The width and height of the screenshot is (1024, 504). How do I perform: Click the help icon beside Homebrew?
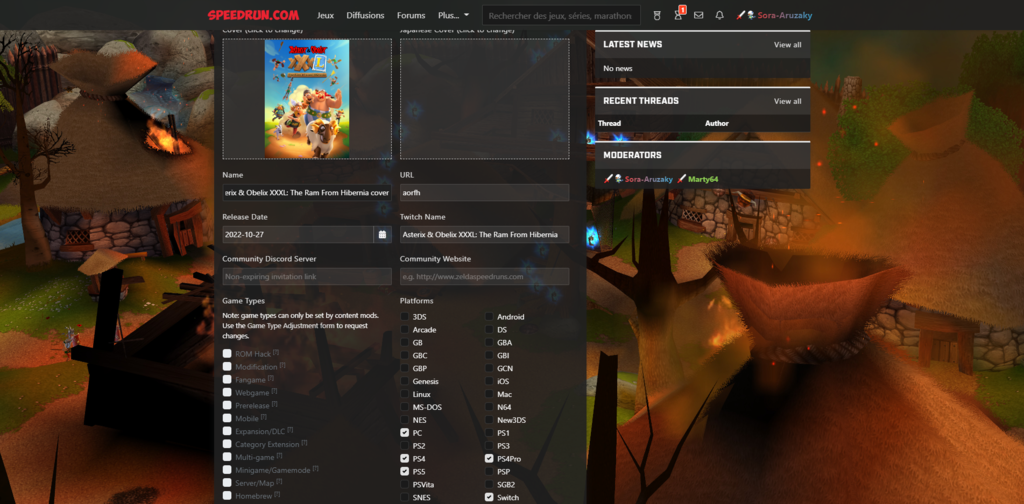[275, 494]
